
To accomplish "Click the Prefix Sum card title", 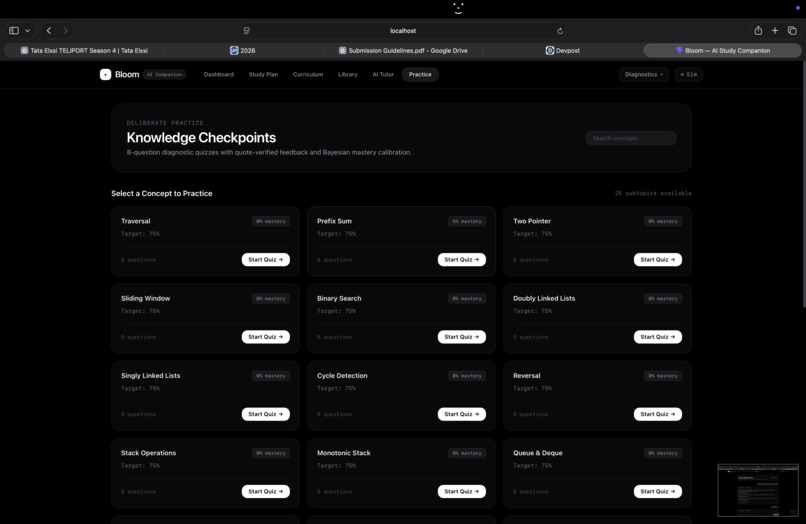I will pos(334,221).
